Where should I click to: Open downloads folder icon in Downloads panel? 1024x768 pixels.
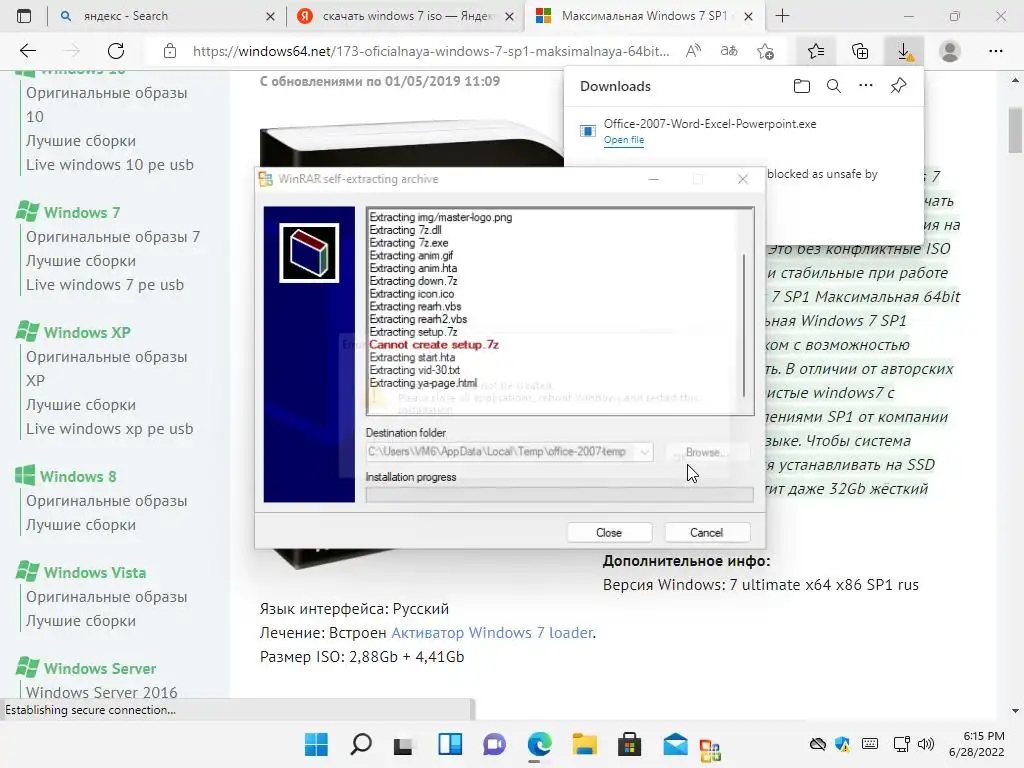click(x=802, y=86)
